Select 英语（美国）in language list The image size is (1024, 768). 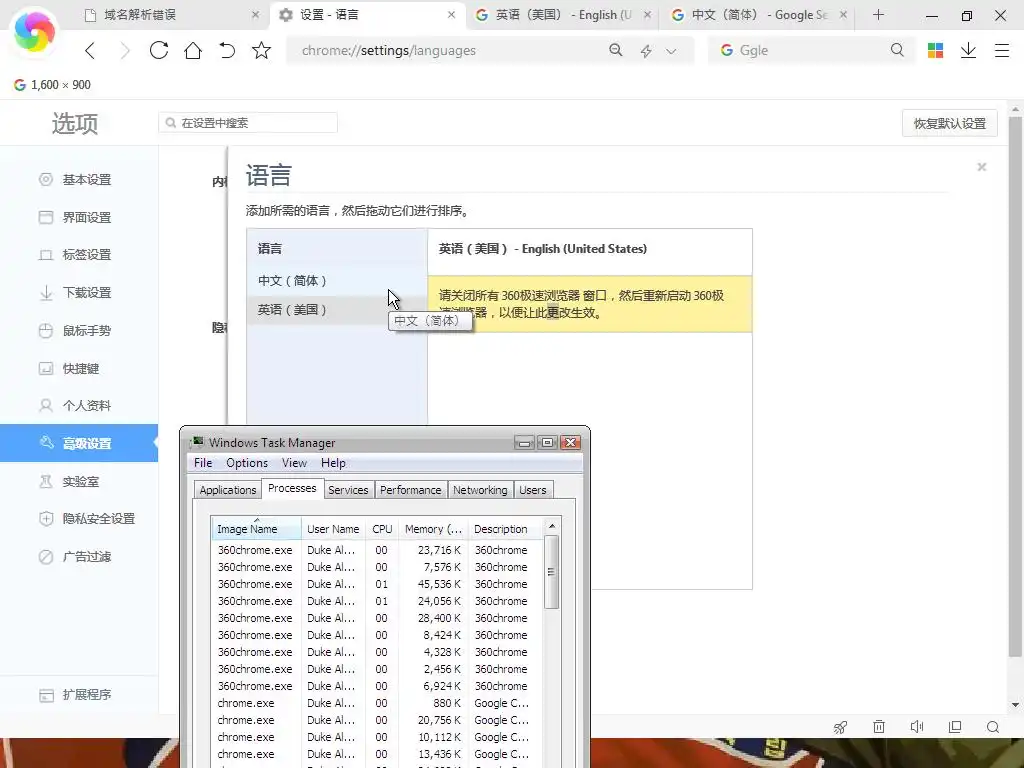(336, 310)
